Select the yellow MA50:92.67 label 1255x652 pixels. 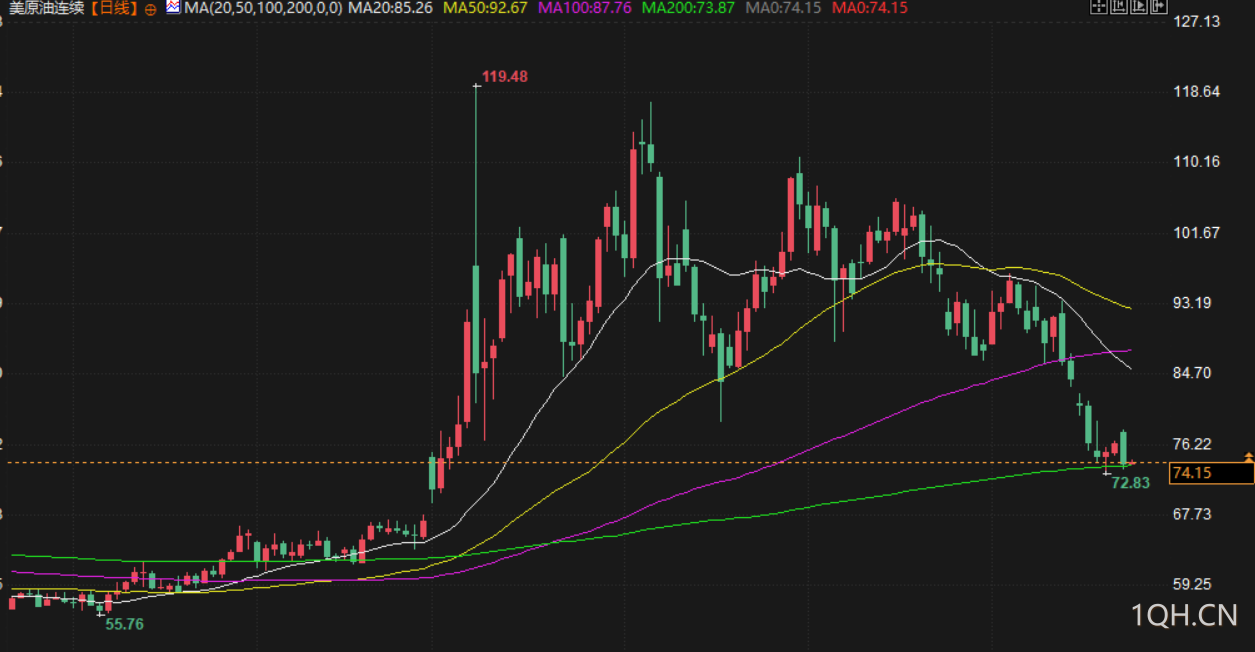coord(485,8)
